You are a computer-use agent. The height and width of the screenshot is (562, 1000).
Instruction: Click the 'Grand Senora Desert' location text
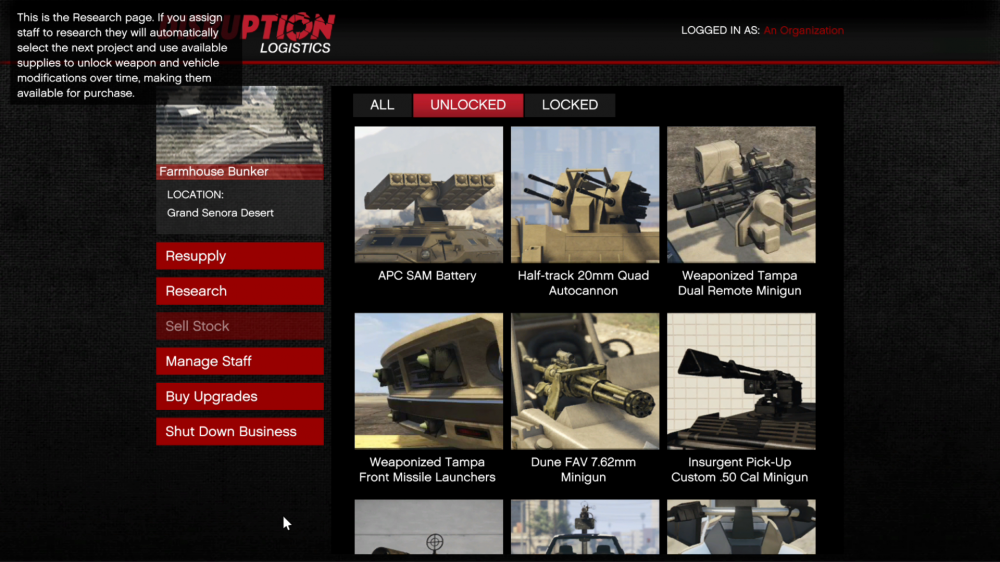220,213
